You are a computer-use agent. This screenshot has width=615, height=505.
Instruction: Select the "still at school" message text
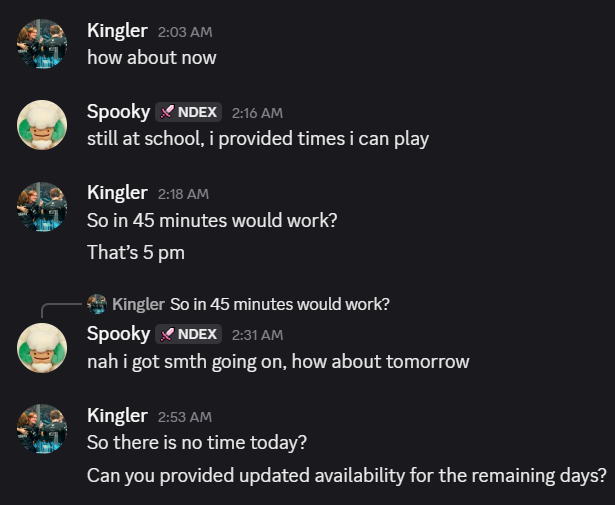258,138
